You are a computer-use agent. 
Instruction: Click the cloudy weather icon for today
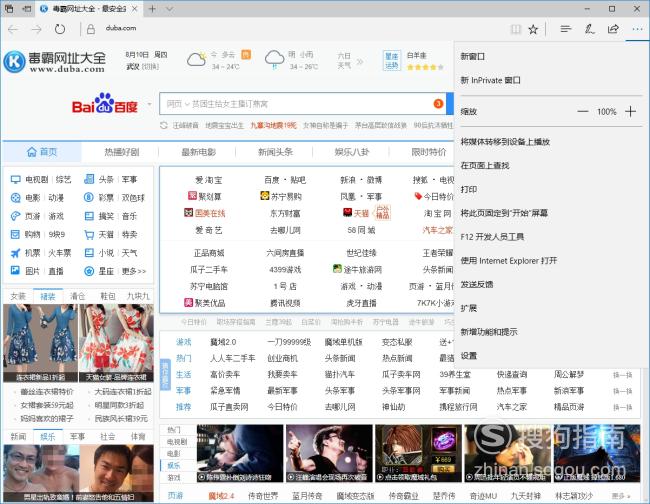pyautogui.click(x=196, y=59)
